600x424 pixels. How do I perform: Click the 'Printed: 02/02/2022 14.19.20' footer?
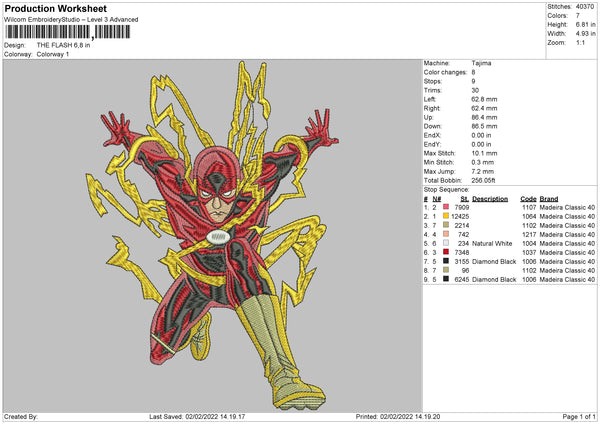coord(398,416)
